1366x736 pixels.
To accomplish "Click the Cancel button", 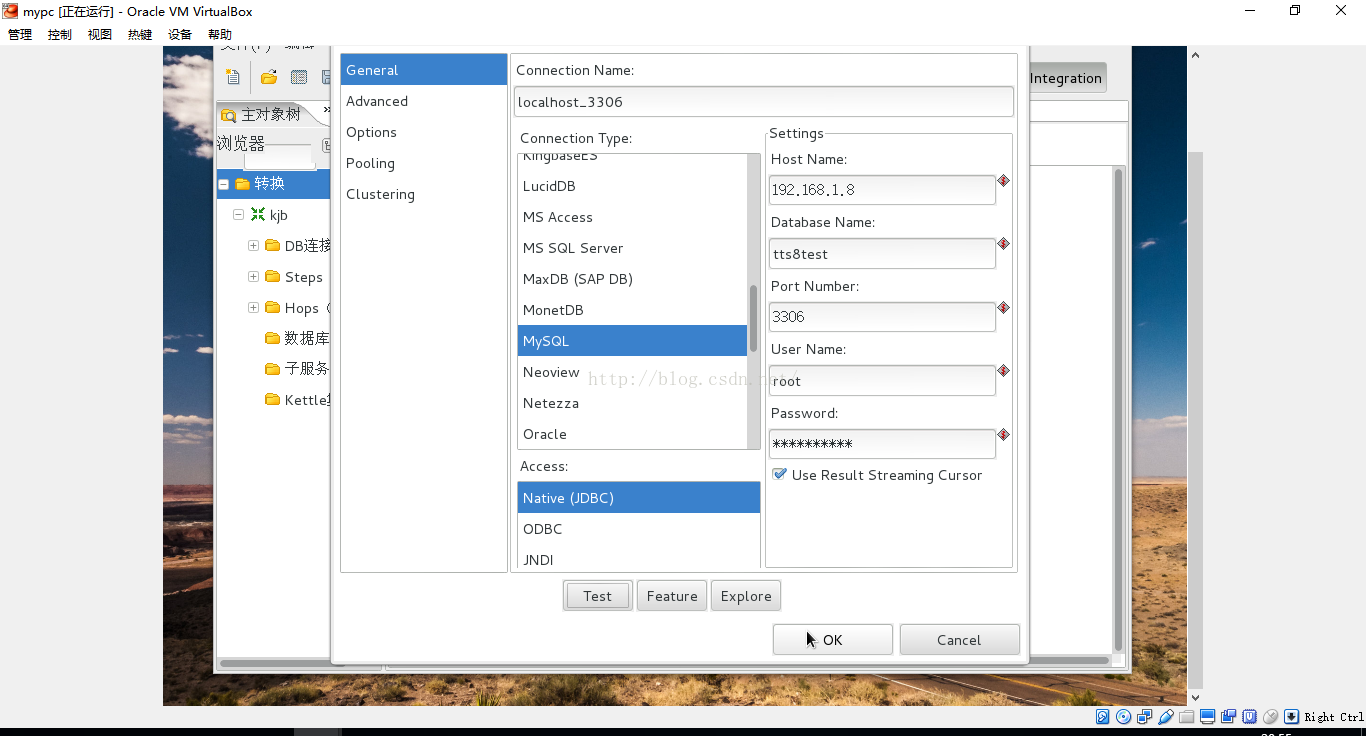I will pyautogui.click(x=959, y=640).
